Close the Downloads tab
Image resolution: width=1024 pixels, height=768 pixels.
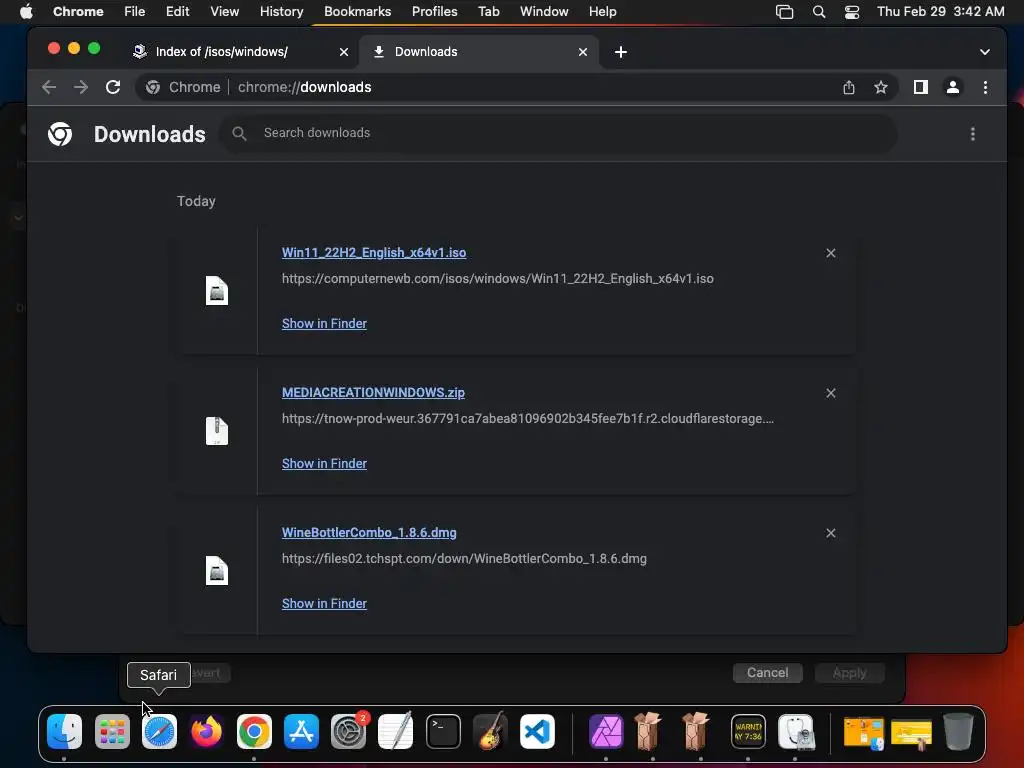[583, 52]
